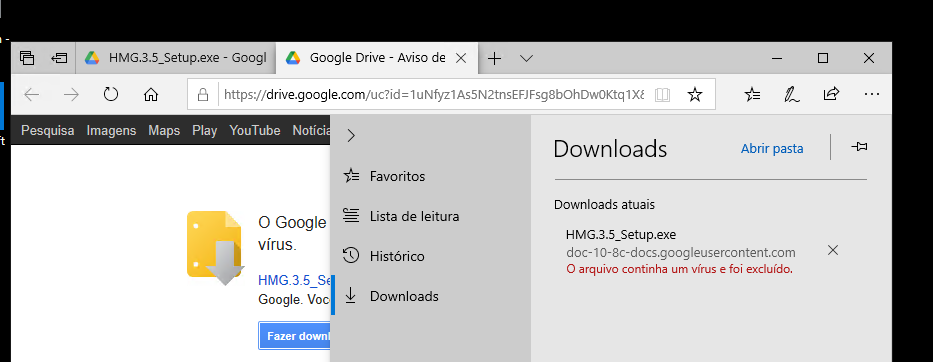The image size is (933, 362).
Task: Set these tabs aside icon
Action: [x=59, y=58]
